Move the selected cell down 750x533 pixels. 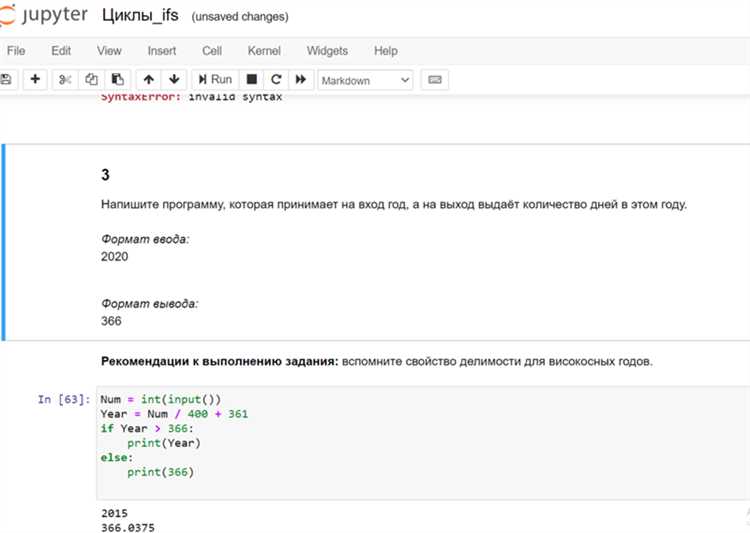click(174, 79)
